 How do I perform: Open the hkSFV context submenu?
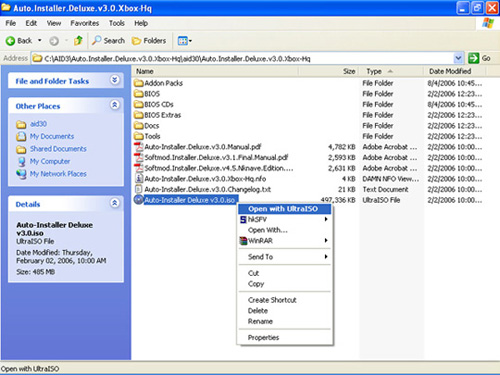pyautogui.click(x=285, y=219)
